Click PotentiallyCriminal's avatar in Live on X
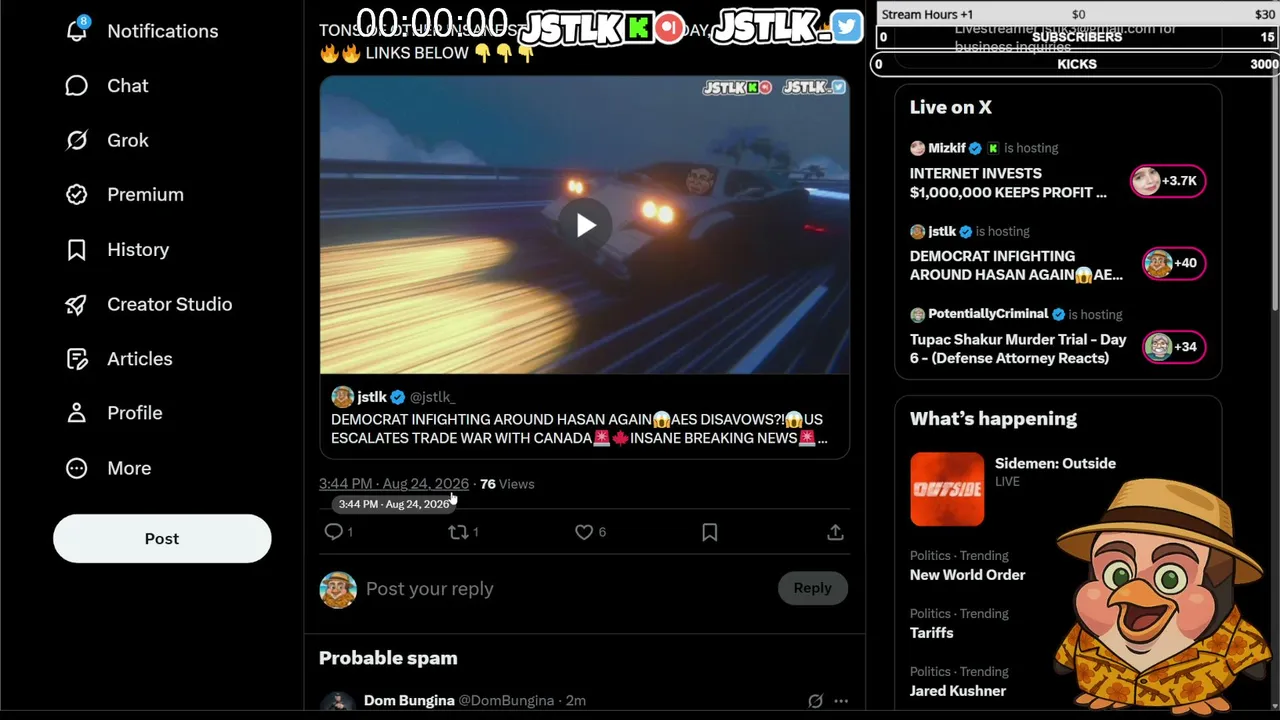The image size is (1280, 720). point(917,314)
